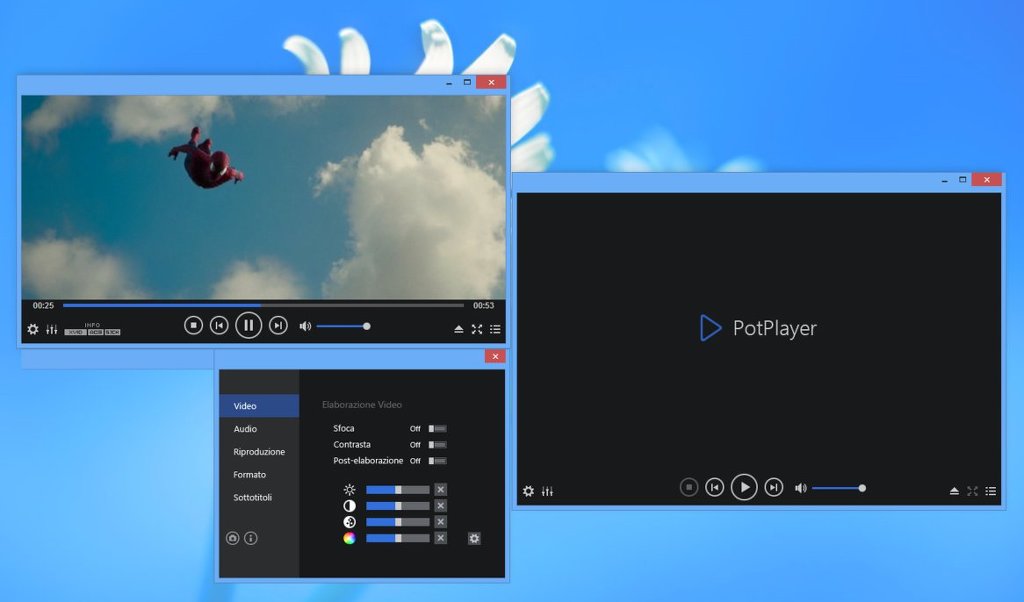1024x602 pixels.
Task: Click the hue color wheel icon
Action: 349,538
